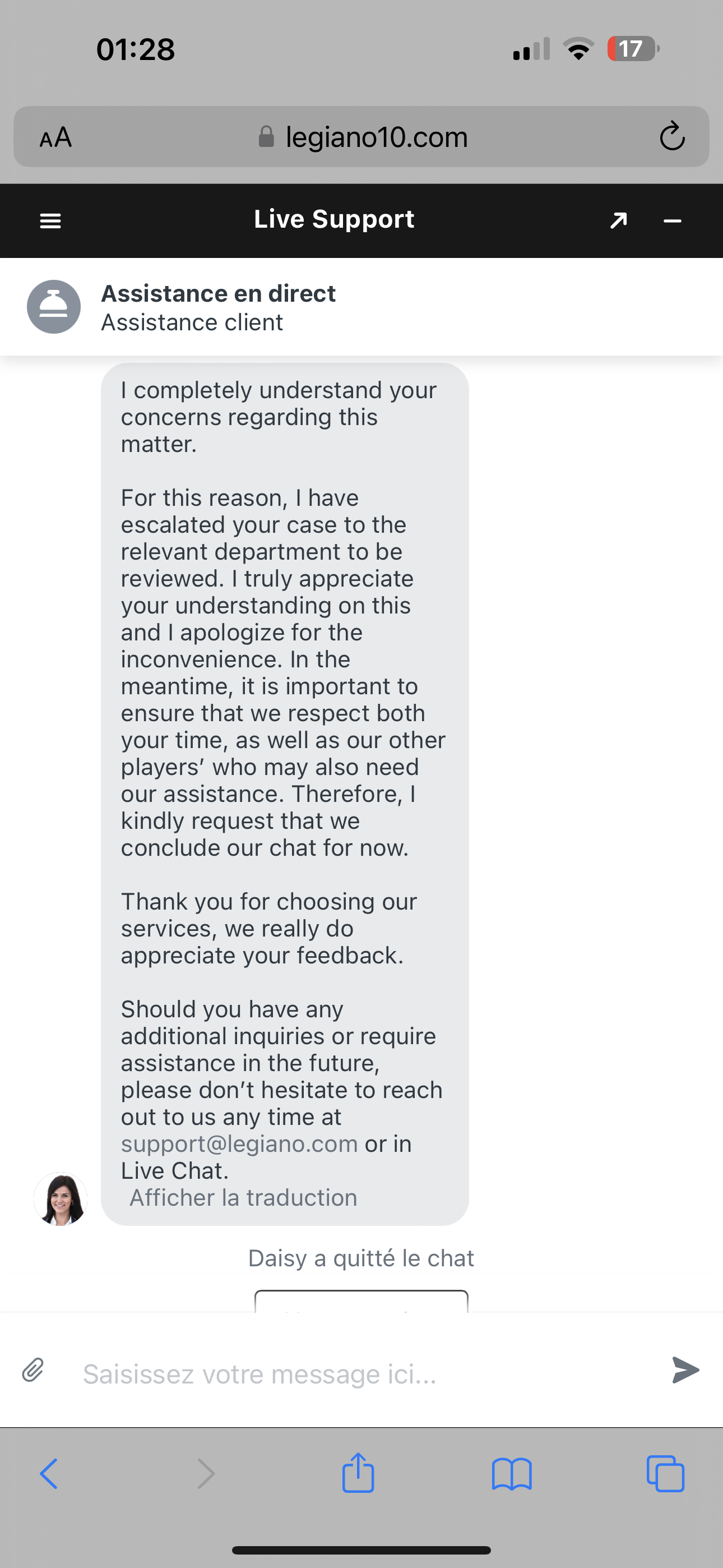723x1568 pixels.
Task: Tap the Assistance en direct header
Action: pyautogui.click(x=218, y=294)
